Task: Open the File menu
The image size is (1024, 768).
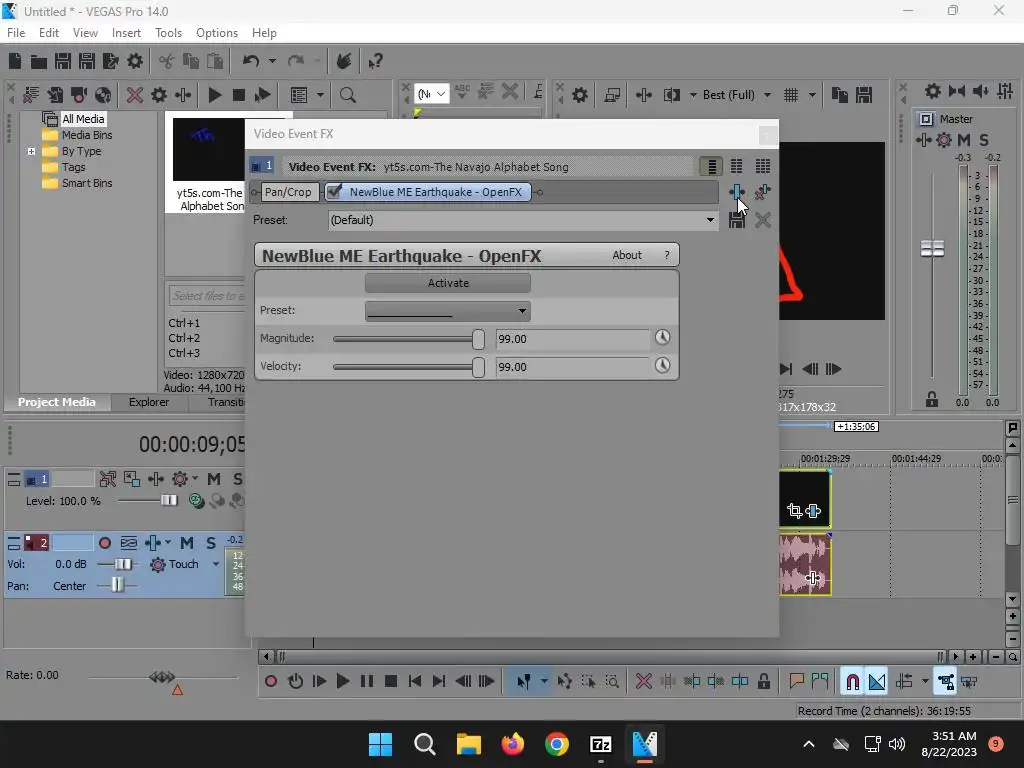Action: (x=16, y=33)
